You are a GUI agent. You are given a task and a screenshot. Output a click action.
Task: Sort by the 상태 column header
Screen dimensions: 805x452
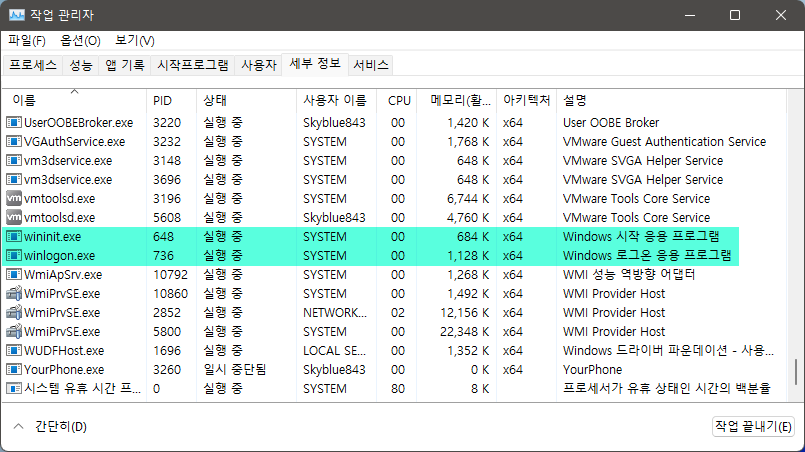pyautogui.click(x=246, y=101)
